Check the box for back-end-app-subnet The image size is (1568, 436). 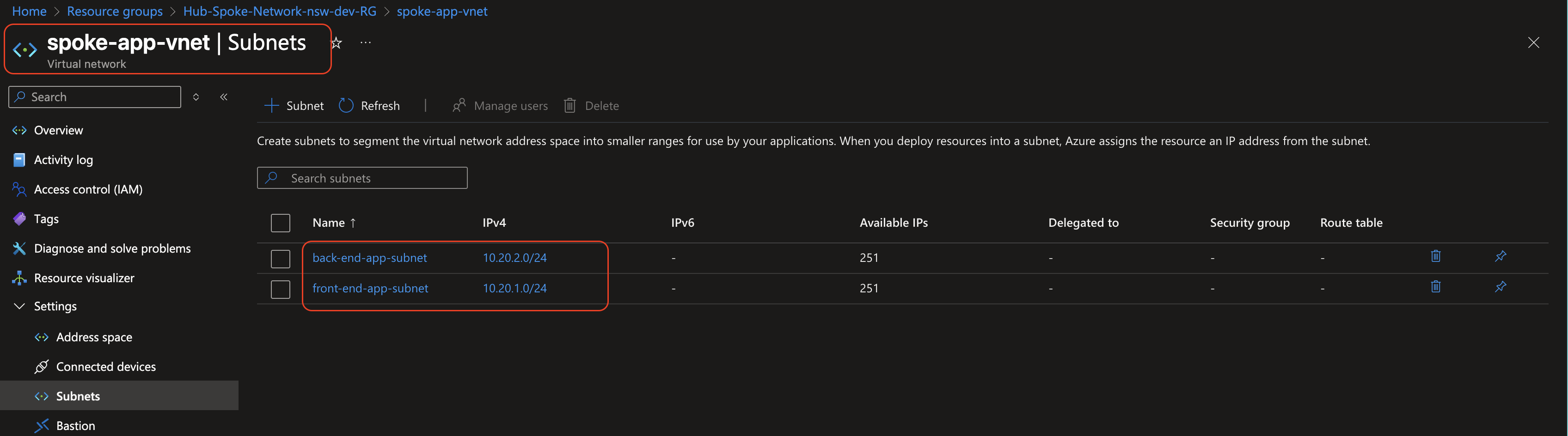(281, 259)
